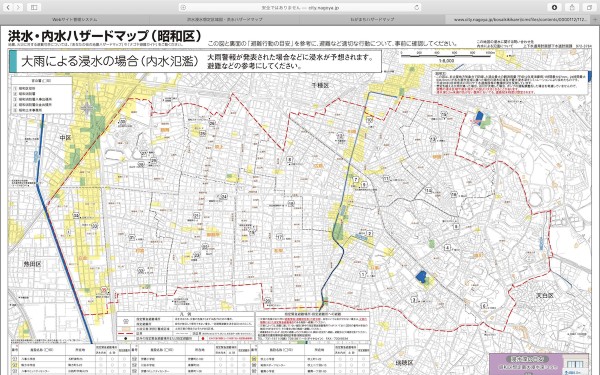Switch to the Webサイト管理システム tab
The width and height of the screenshot is (600, 375).
[75, 19]
